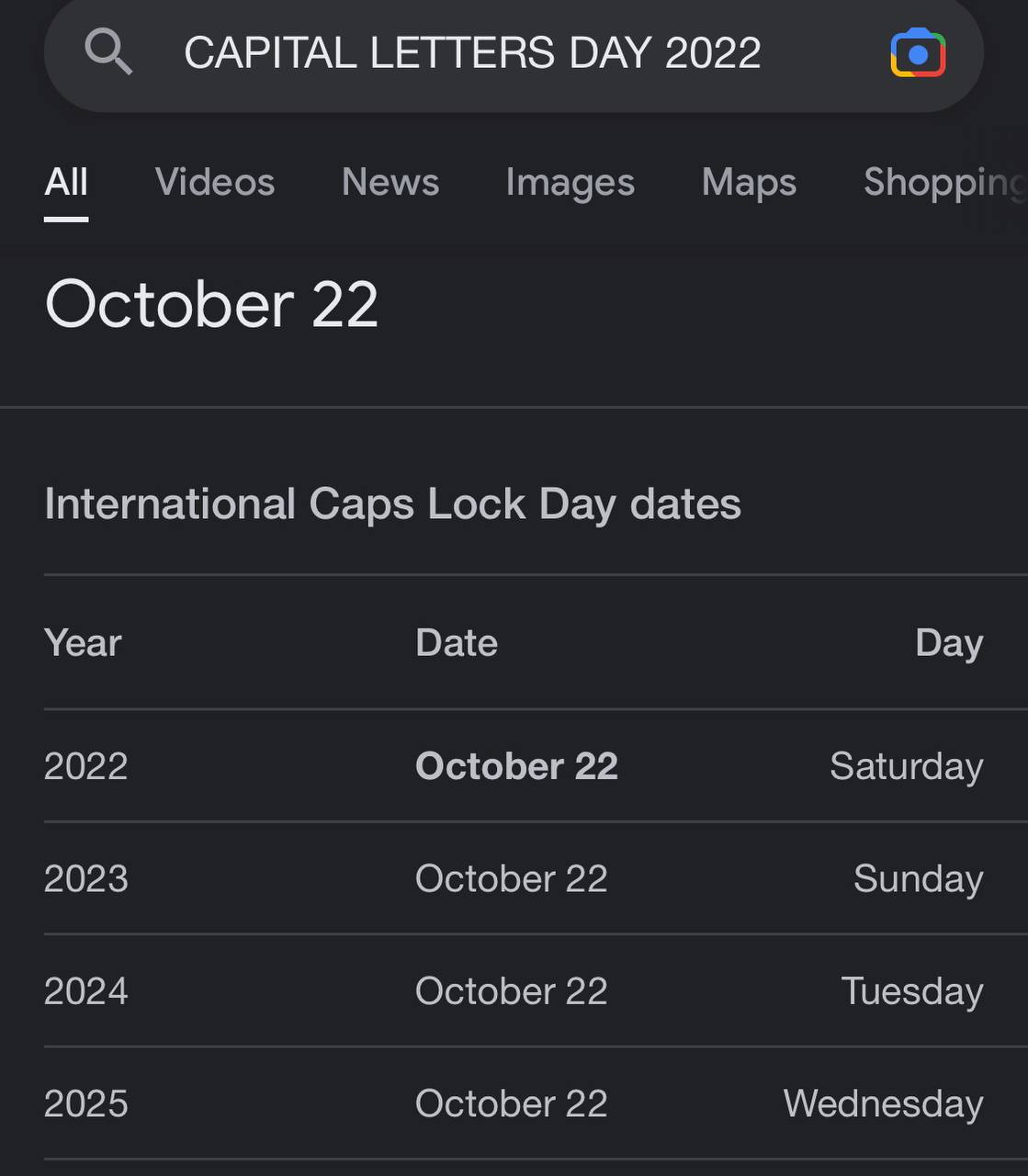Click the International Caps Lock Day dates heading
The height and width of the screenshot is (1176, 1028).
[x=392, y=503]
